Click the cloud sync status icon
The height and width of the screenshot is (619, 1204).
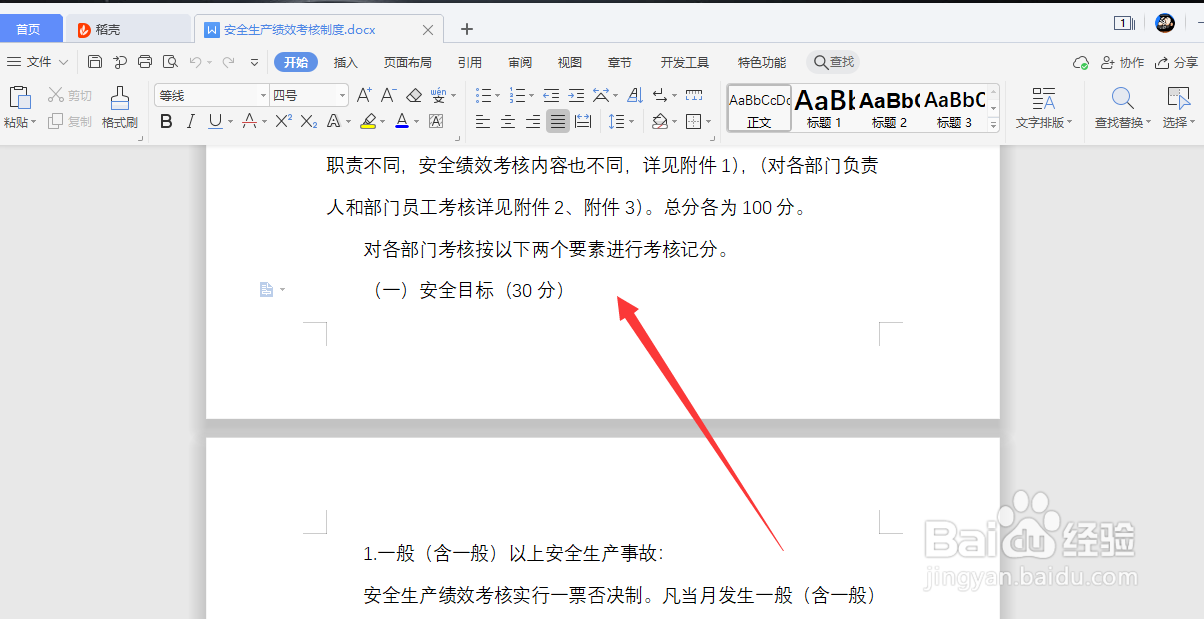click(1080, 62)
